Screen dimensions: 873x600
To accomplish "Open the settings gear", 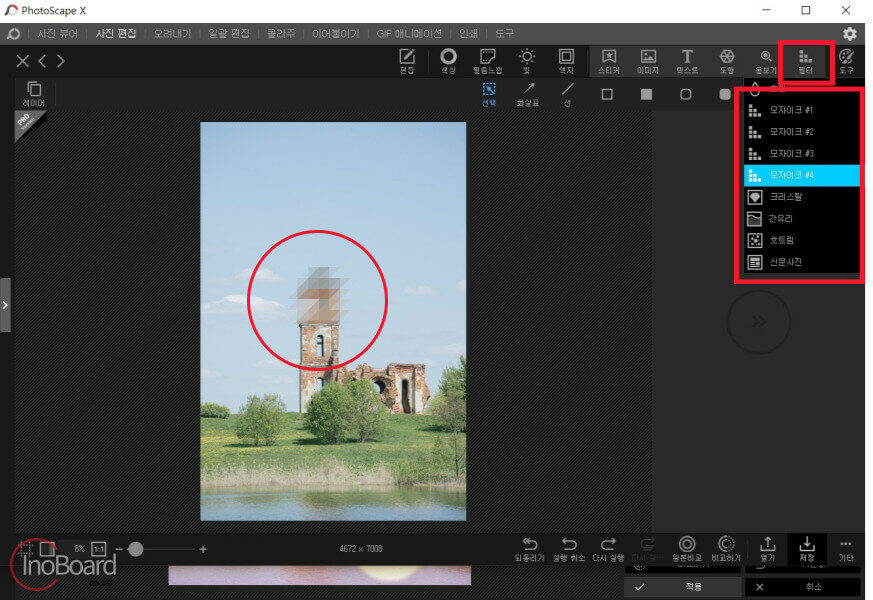I will pyautogui.click(x=850, y=34).
